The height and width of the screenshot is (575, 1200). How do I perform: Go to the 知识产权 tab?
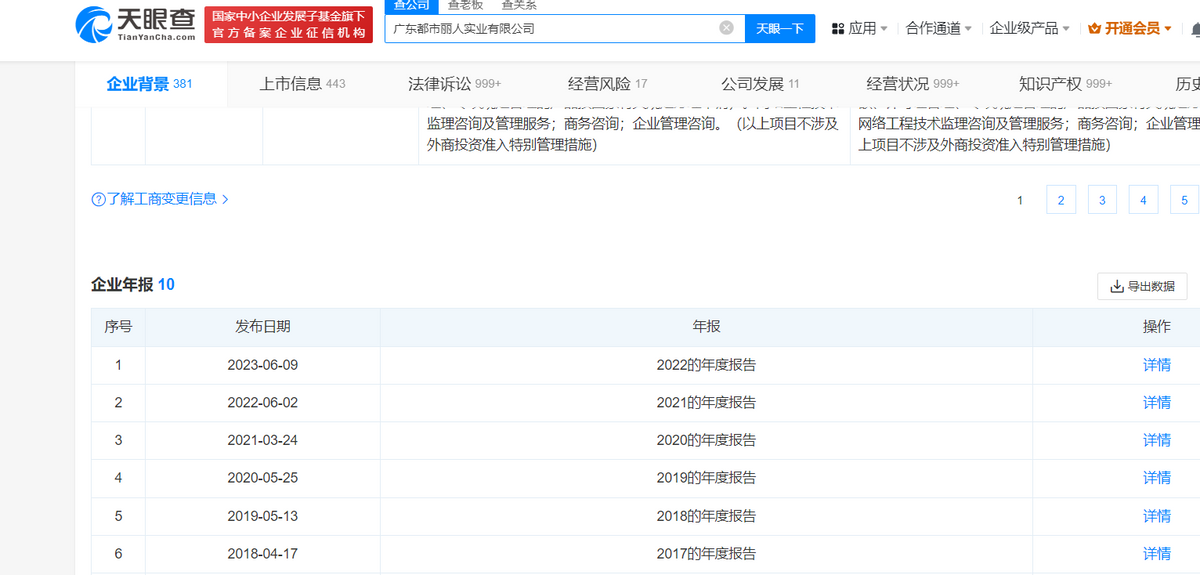(1064, 84)
